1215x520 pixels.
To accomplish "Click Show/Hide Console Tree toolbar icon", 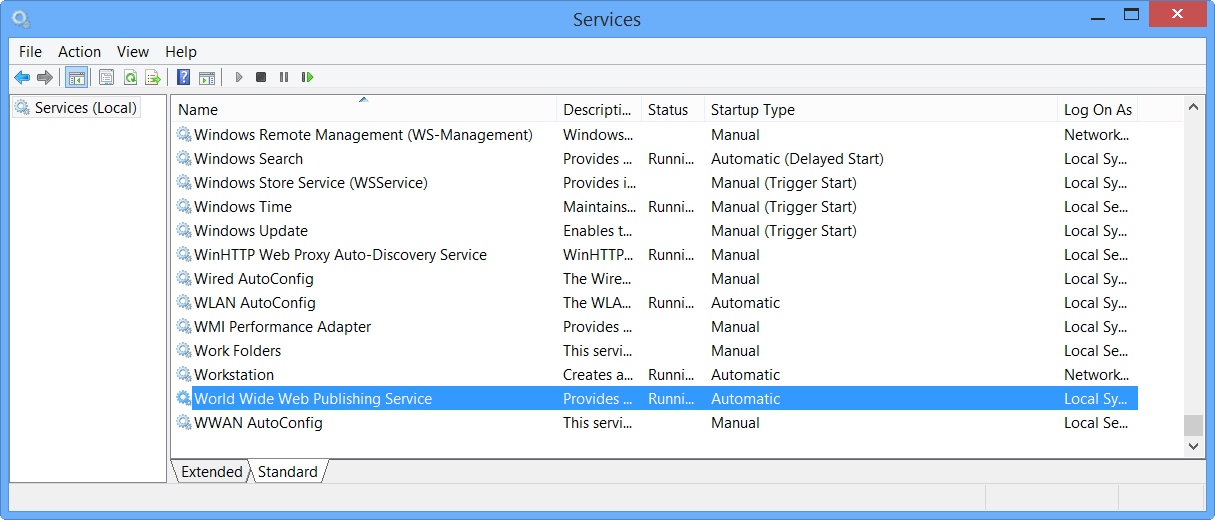I will 77,77.
